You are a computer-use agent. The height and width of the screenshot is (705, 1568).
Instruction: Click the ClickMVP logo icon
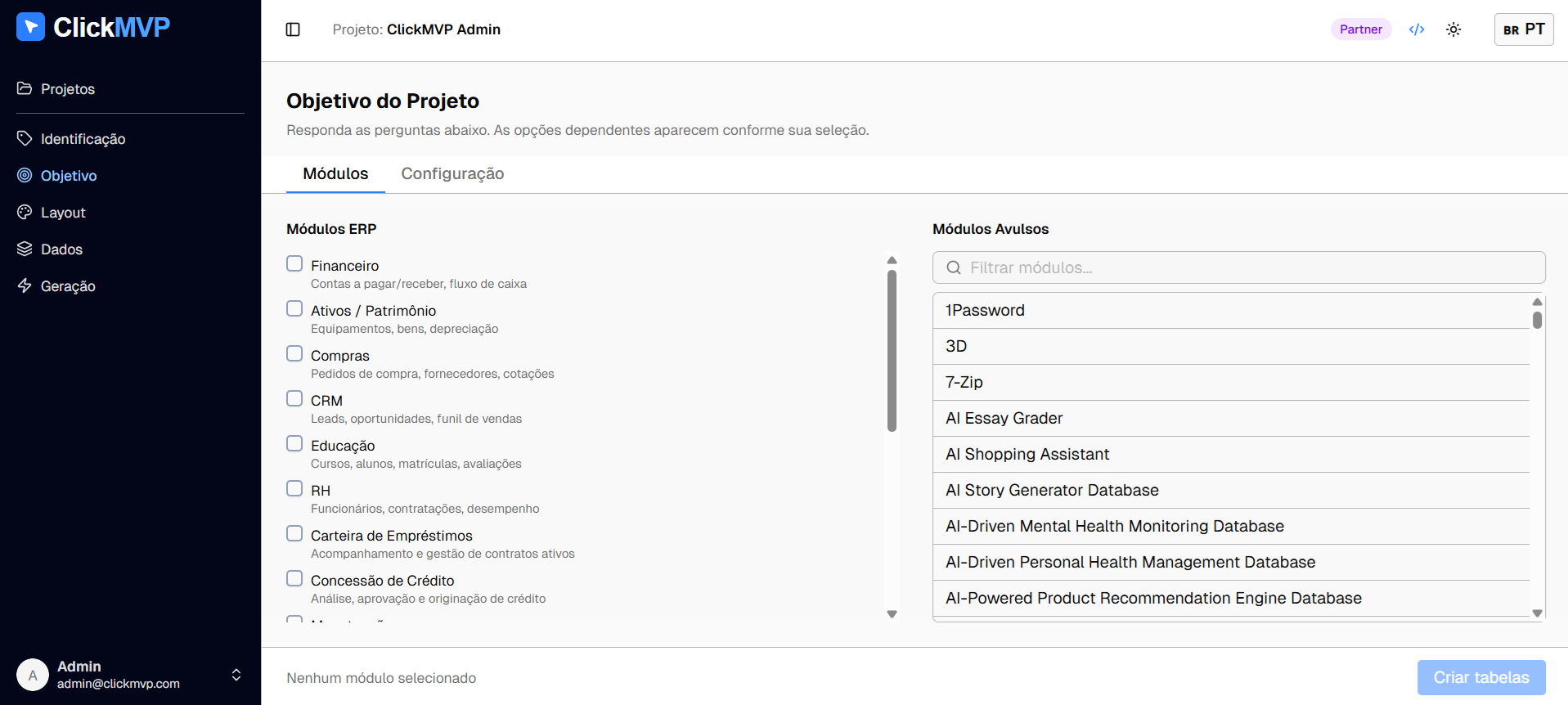pyautogui.click(x=30, y=27)
